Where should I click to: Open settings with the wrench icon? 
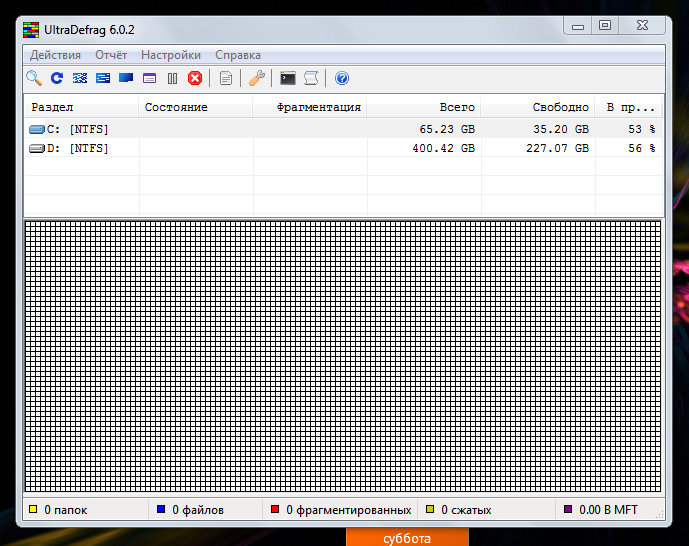tap(257, 78)
